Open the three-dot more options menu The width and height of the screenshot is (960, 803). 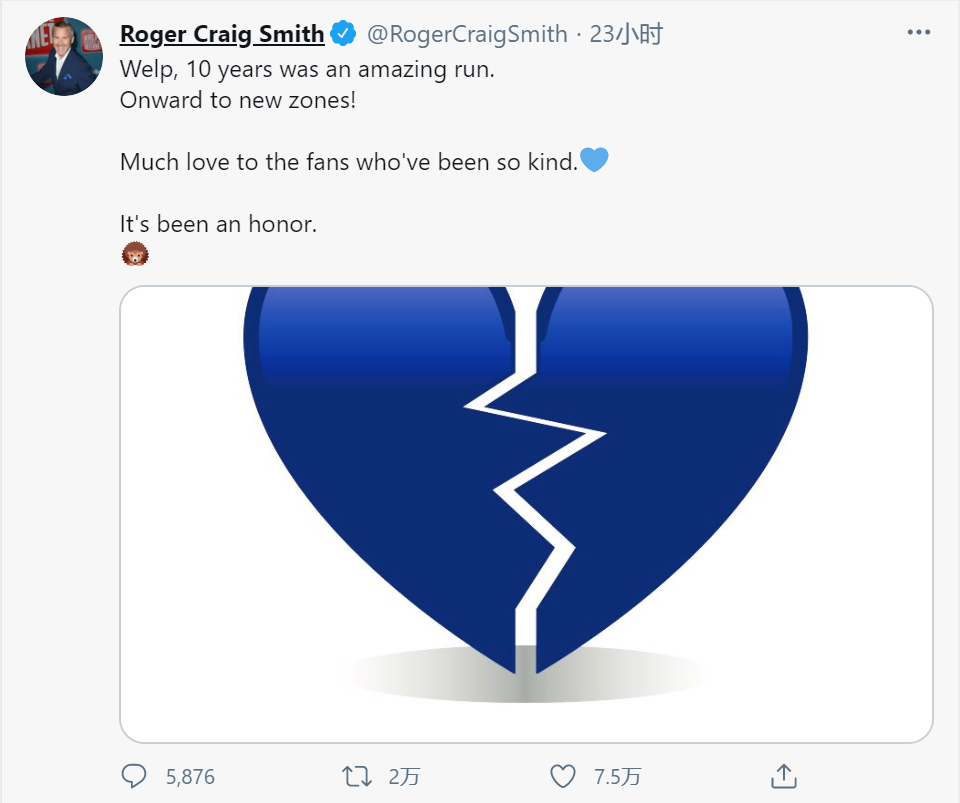point(918,33)
